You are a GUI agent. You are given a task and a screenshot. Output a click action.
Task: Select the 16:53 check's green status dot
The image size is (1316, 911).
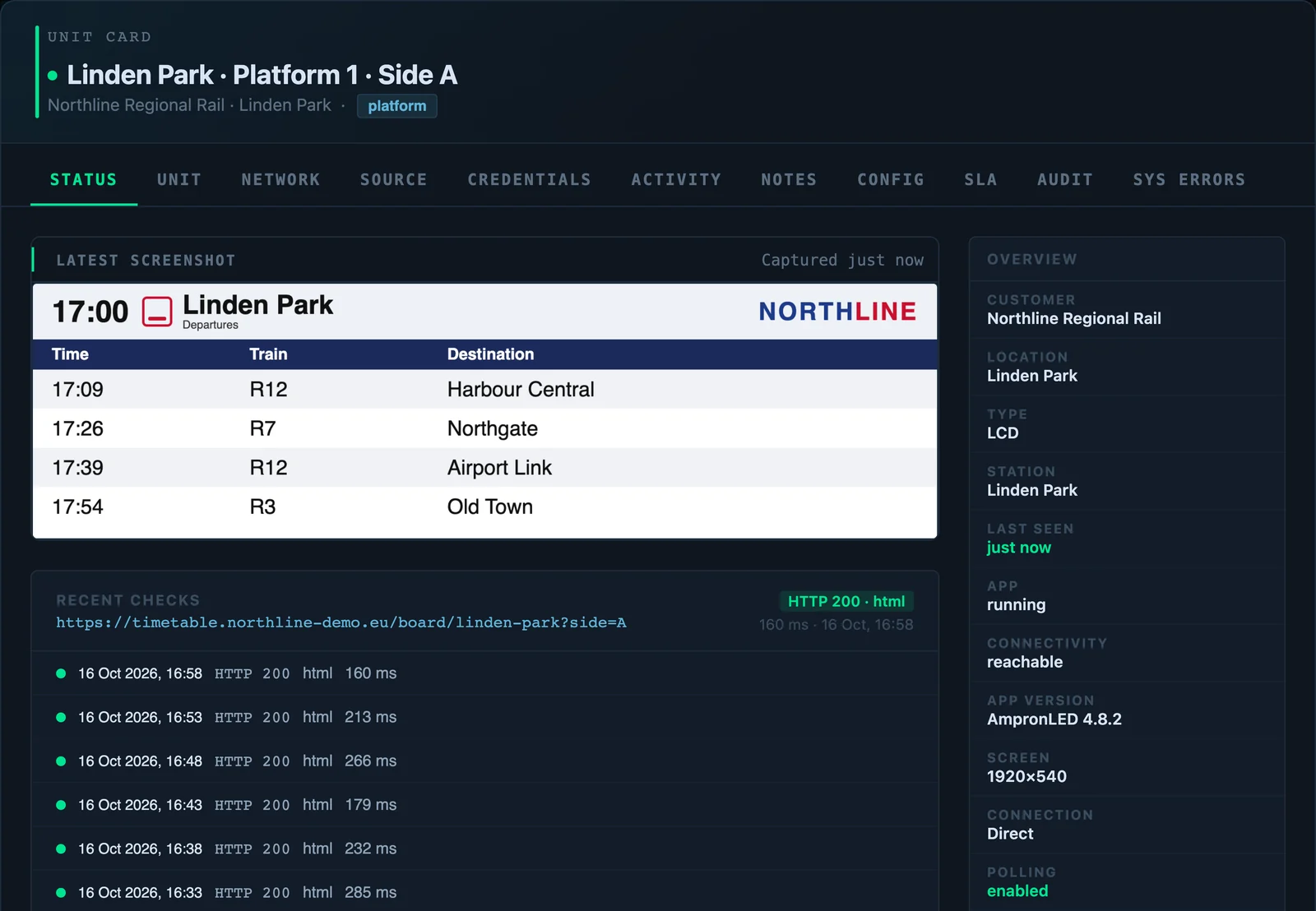coord(61,717)
